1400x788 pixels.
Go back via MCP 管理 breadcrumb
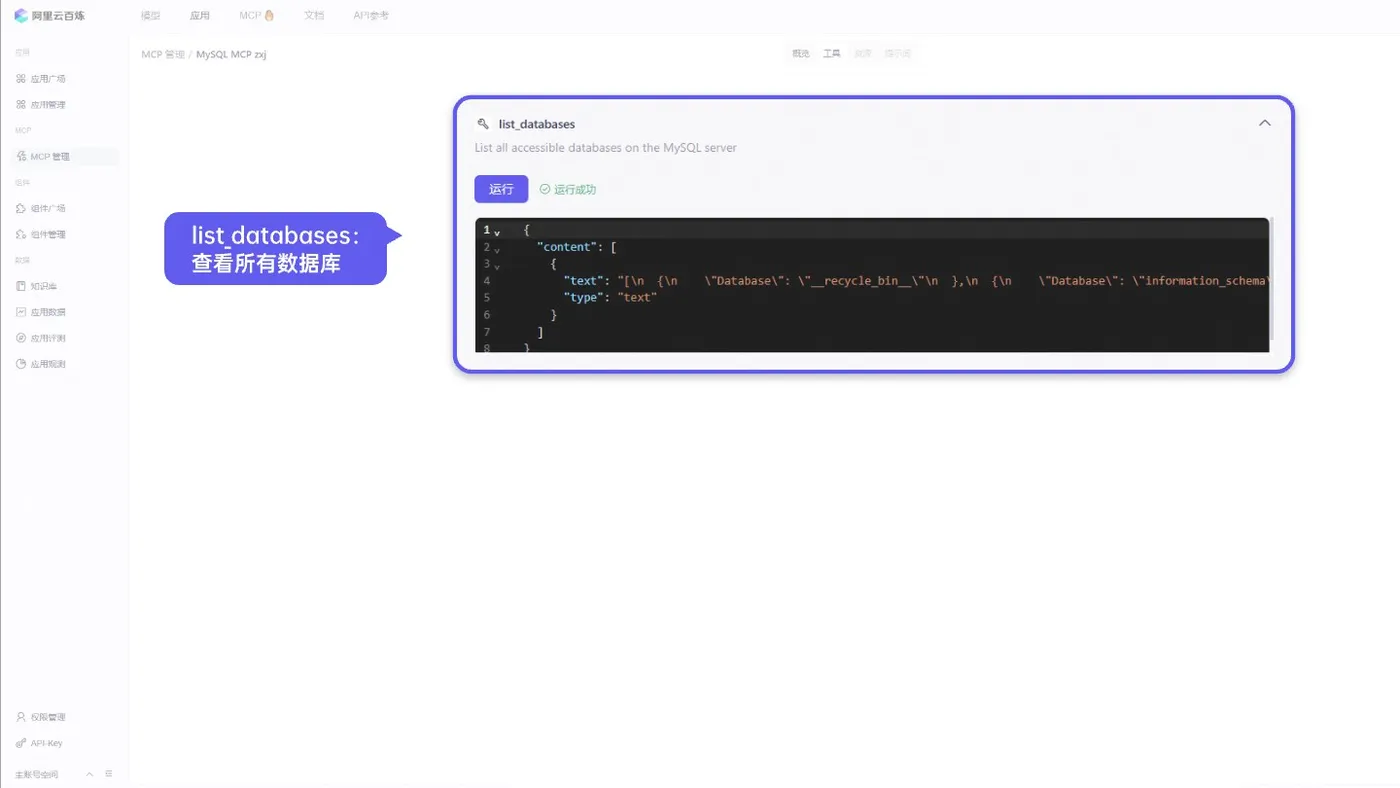[163, 54]
